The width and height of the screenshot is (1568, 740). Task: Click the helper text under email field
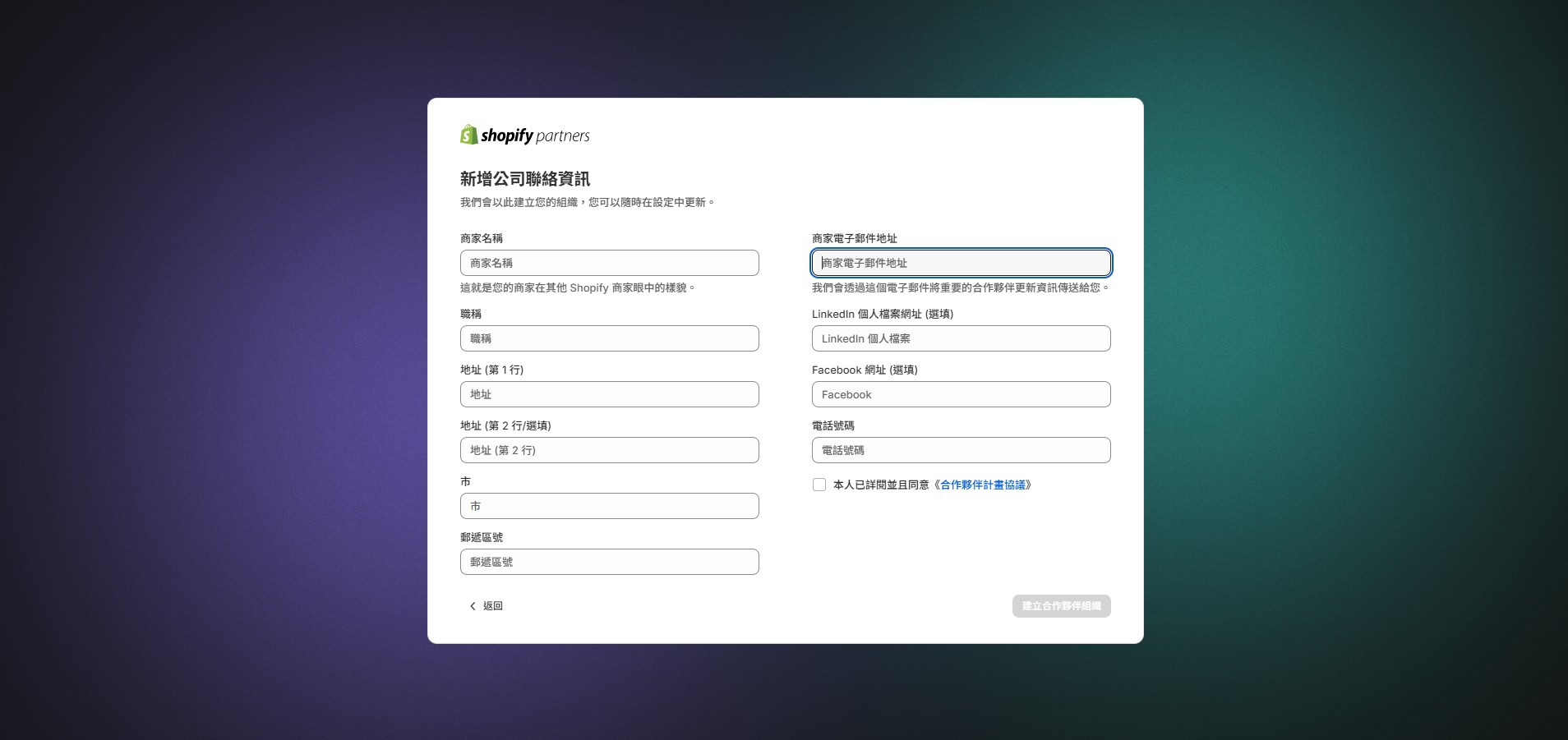[961, 287]
